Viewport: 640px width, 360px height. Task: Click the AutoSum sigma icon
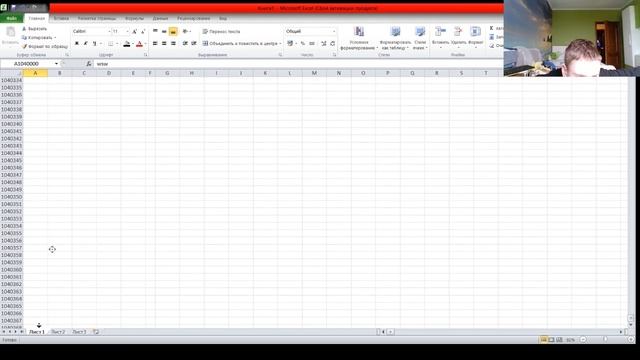[491, 28]
